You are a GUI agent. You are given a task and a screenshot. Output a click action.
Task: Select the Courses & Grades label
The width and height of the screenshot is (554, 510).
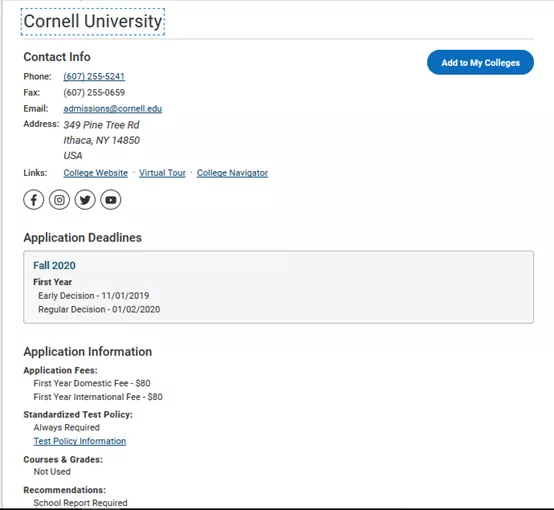tap(63, 459)
